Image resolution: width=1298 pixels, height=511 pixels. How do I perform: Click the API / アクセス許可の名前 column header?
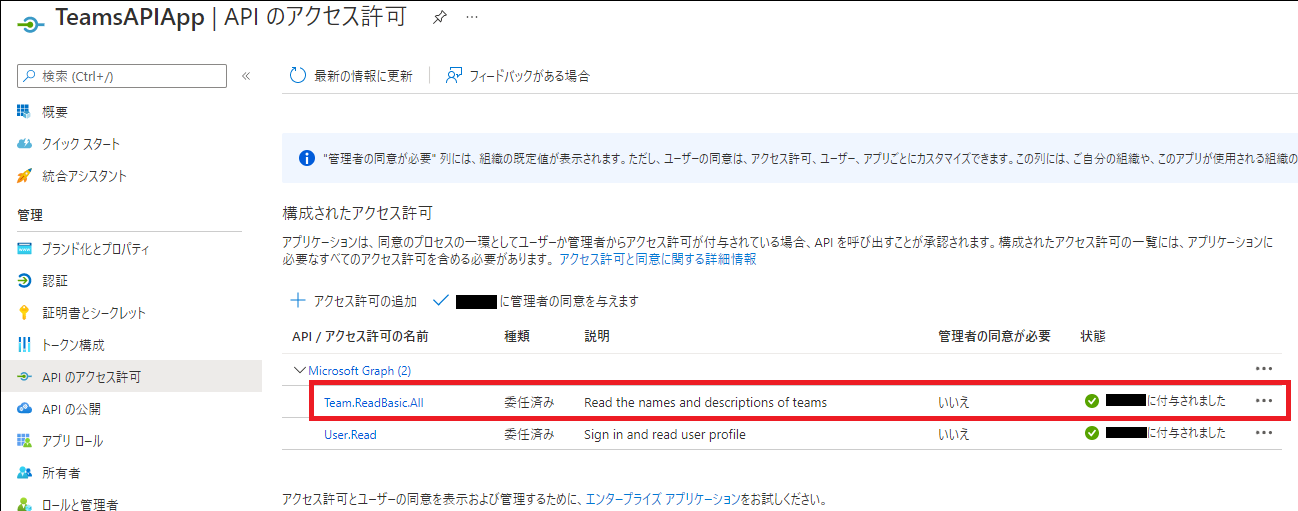(360, 336)
